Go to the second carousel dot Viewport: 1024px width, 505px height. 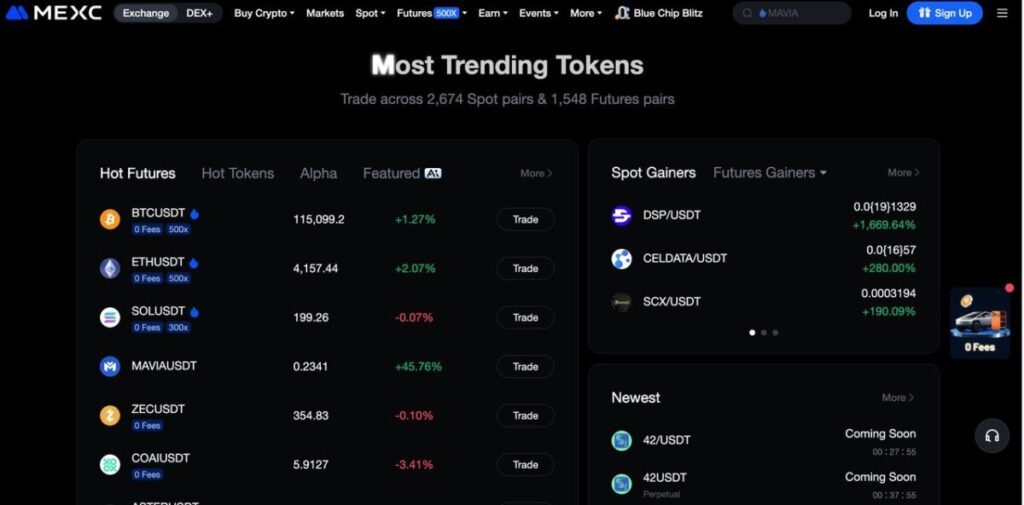tap(764, 332)
